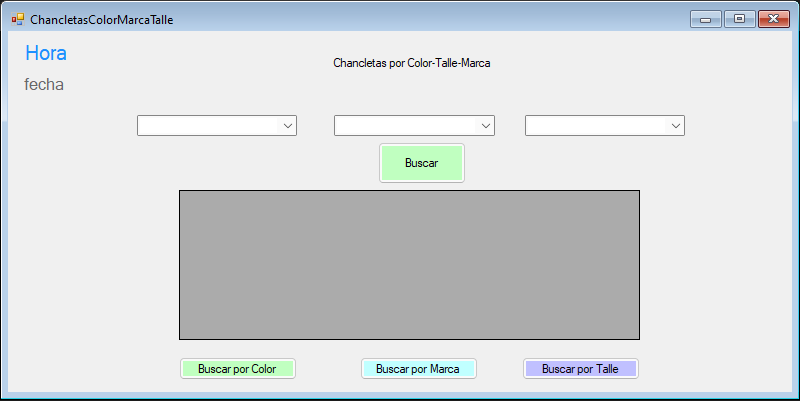The image size is (800, 401).
Task: Maximize the ChancletasColorMarcaTalle window
Action: [739, 19]
